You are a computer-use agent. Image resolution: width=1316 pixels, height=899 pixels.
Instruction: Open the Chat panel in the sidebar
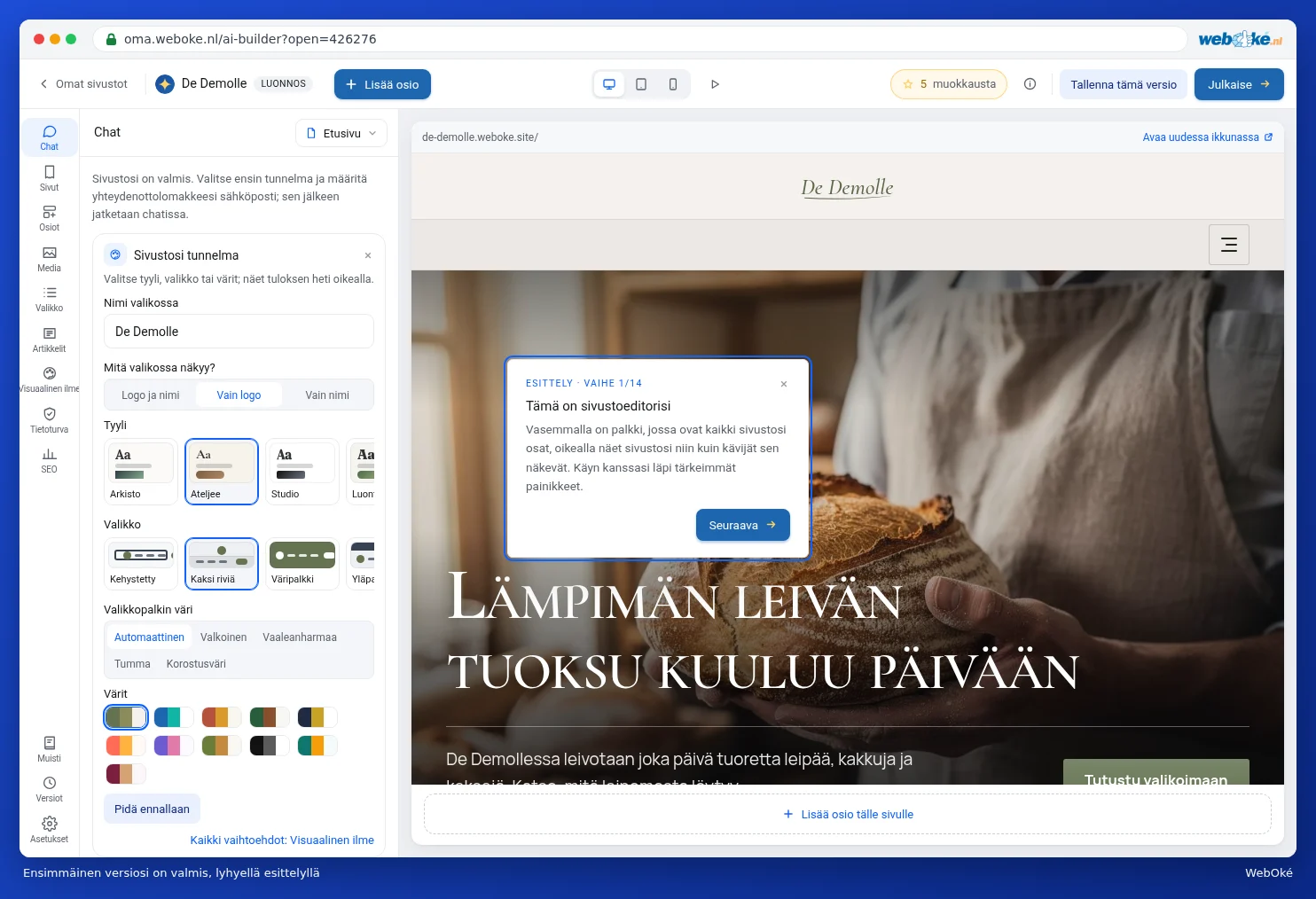[x=50, y=137]
